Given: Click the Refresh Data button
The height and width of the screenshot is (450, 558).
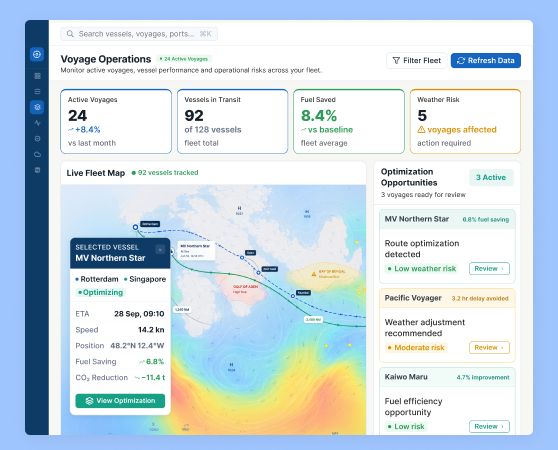Looking at the screenshot, I should (x=486, y=60).
